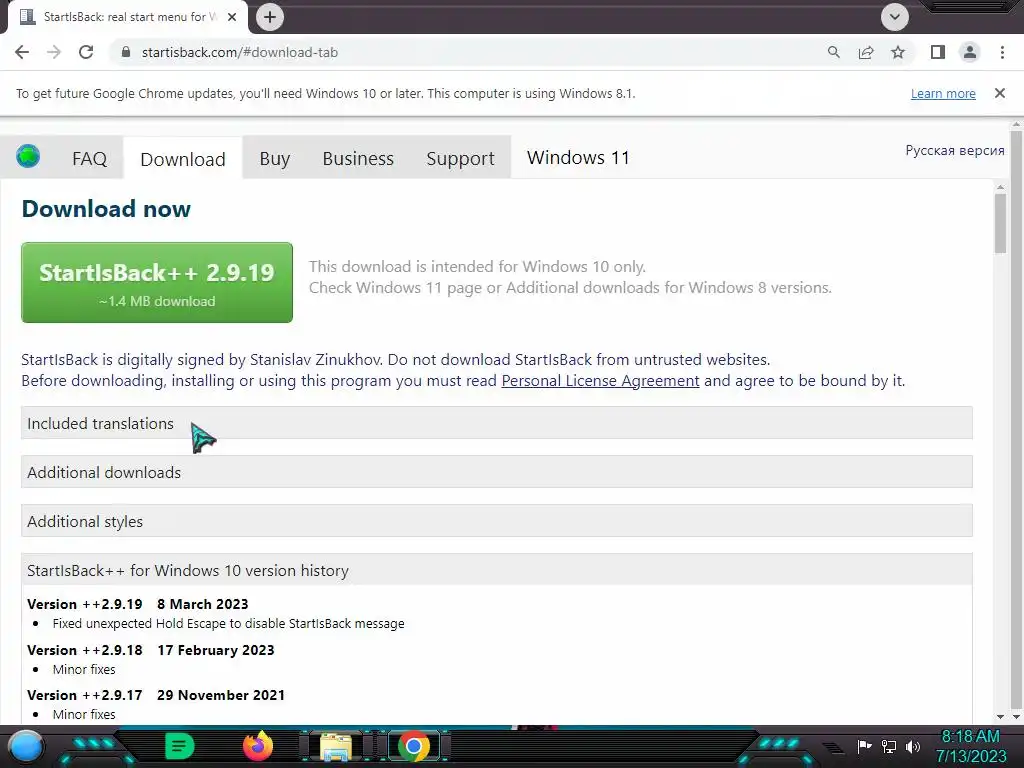Open the Start orb on taskbar
The image size is (1024, 768).
coord(25,746)
